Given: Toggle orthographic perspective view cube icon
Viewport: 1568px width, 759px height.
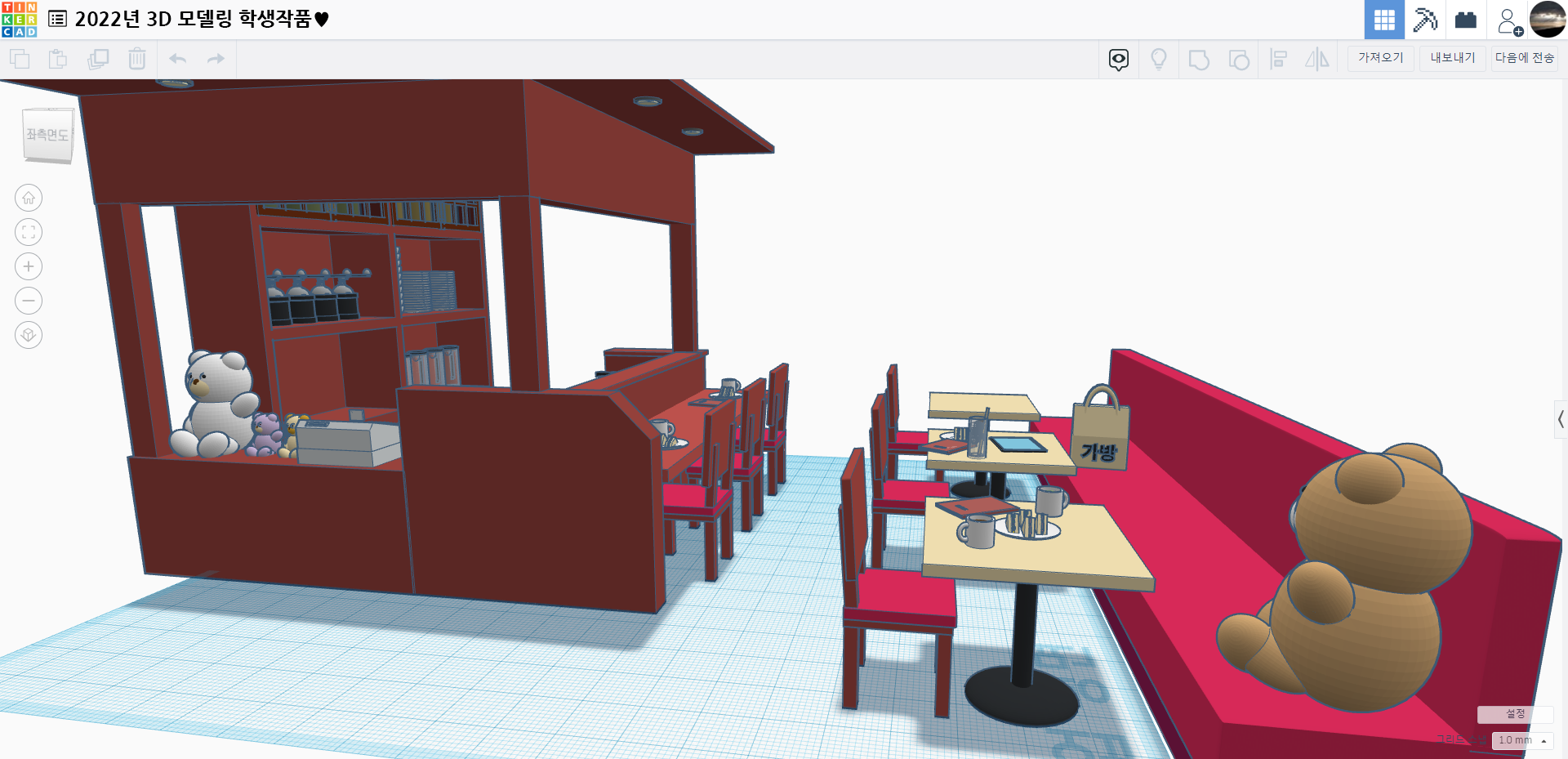Looking at the screenshot, I should click(29, 335).
